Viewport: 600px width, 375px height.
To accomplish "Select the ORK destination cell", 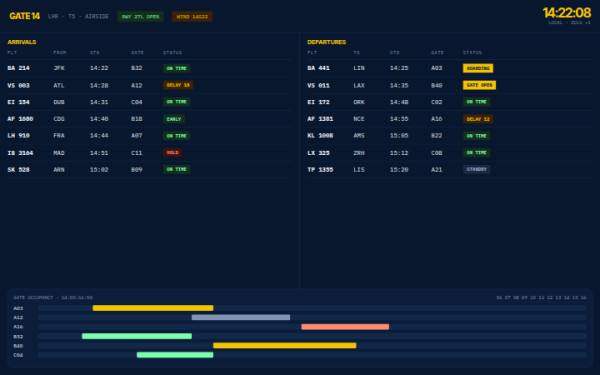I will [359, 102].
